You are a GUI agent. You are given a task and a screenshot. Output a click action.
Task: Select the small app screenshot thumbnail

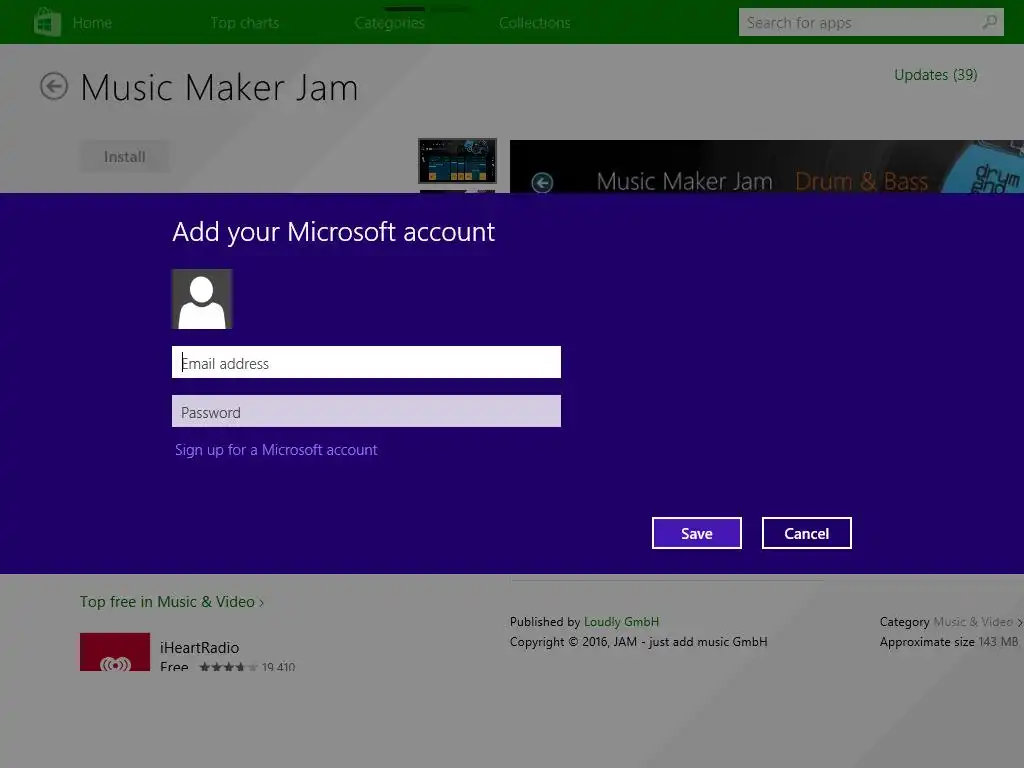[x=457, y=161]
